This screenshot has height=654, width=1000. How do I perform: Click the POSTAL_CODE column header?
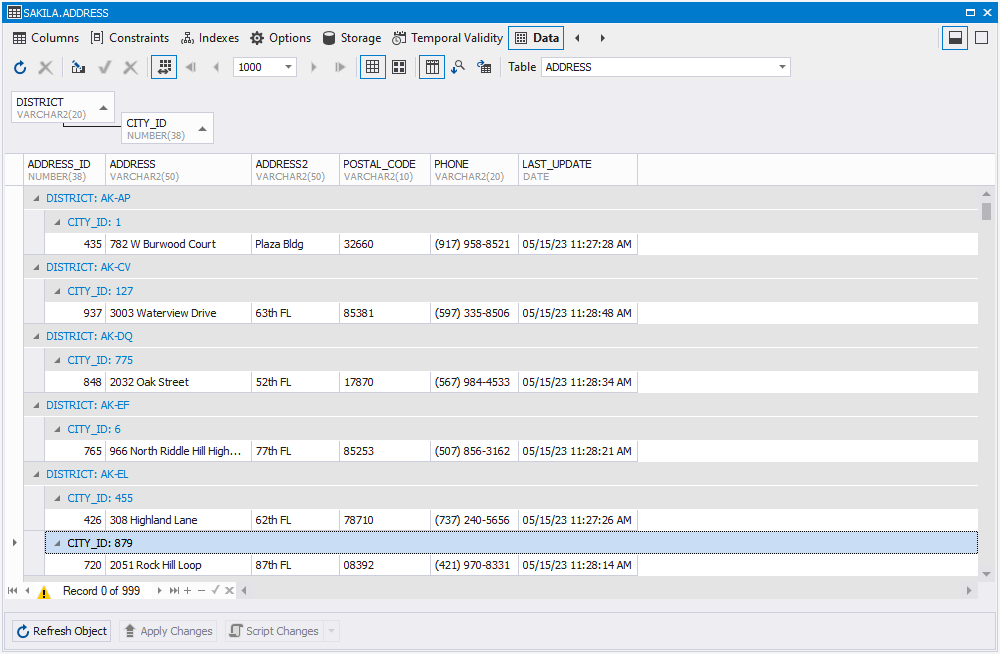pyautogui.click(x=385, y=170)
